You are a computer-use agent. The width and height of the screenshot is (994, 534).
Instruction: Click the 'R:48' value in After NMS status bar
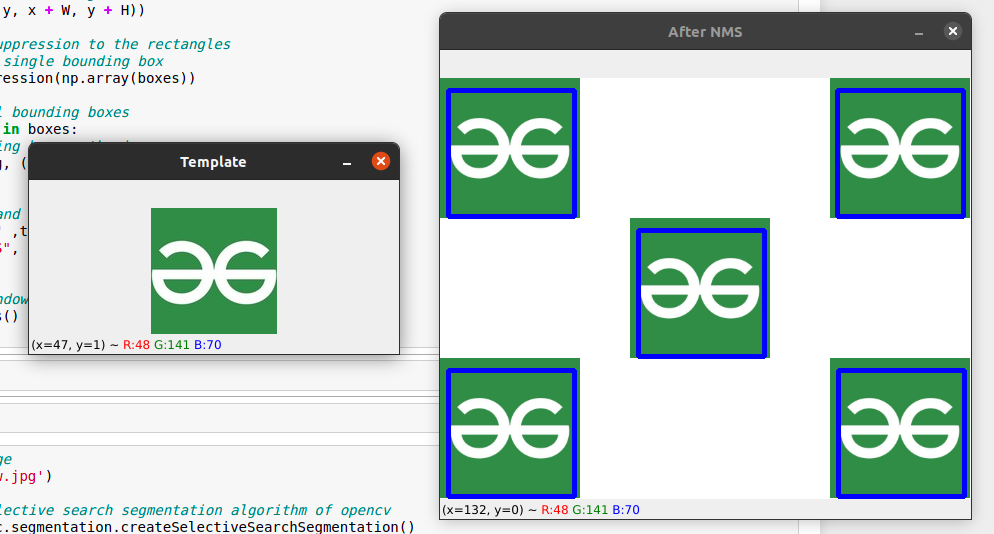555,510
